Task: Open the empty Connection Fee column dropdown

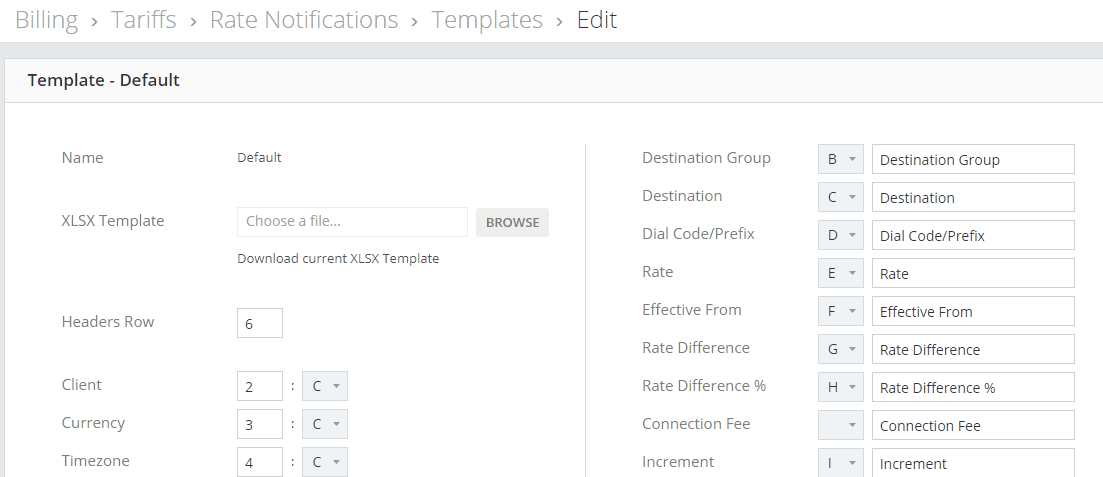Action: 841,425
